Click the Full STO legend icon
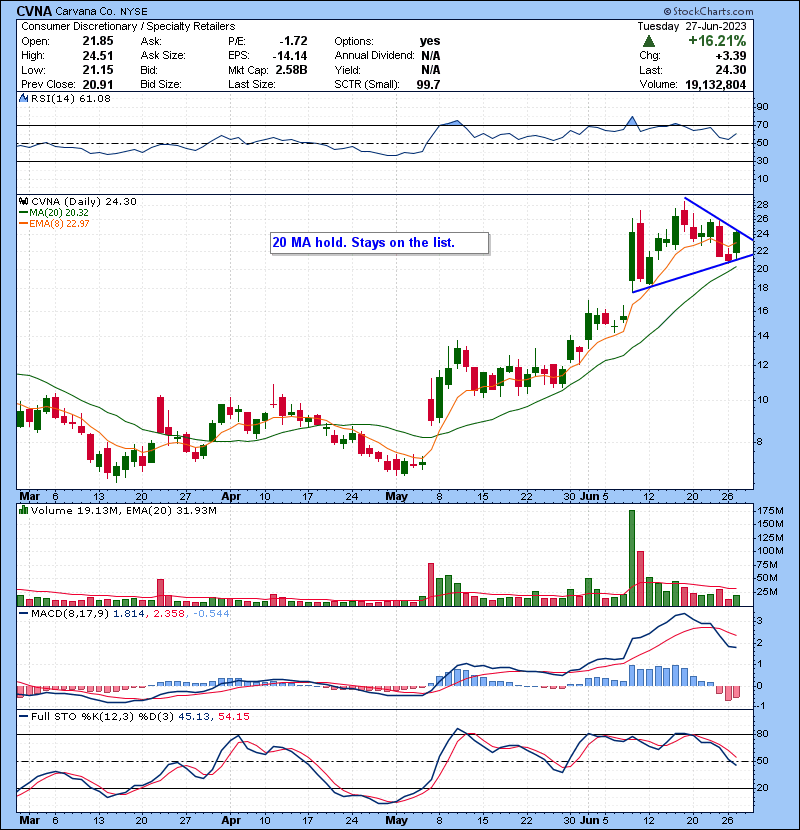Viewport: 800px width, 830px height. tap(22, 715)
